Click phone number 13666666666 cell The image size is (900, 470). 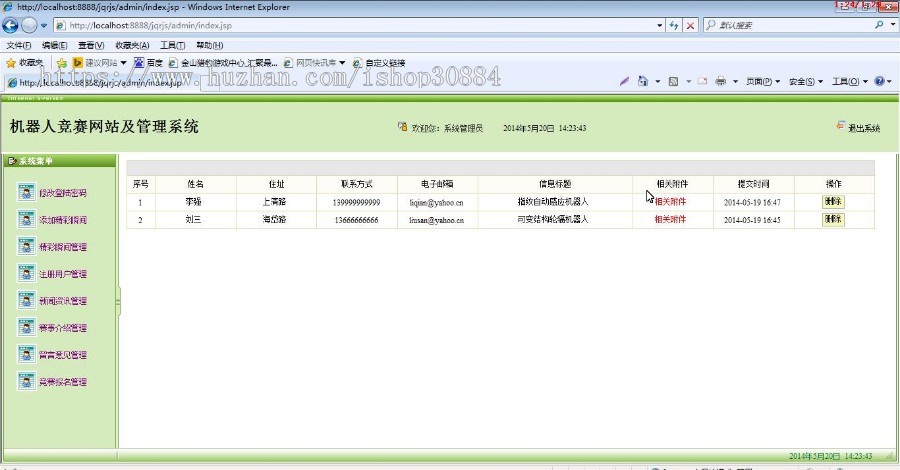(356, 220)
